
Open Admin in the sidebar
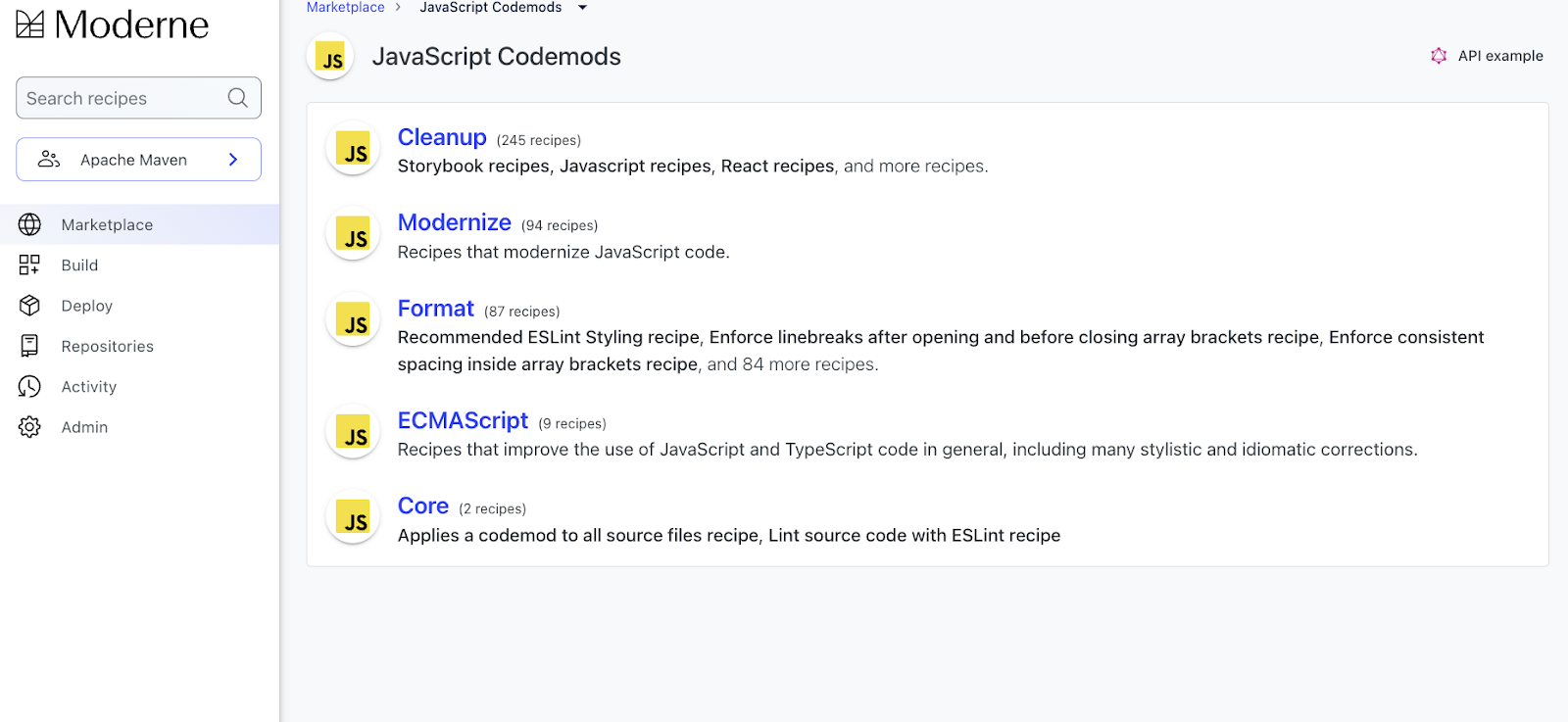[139, 427]
